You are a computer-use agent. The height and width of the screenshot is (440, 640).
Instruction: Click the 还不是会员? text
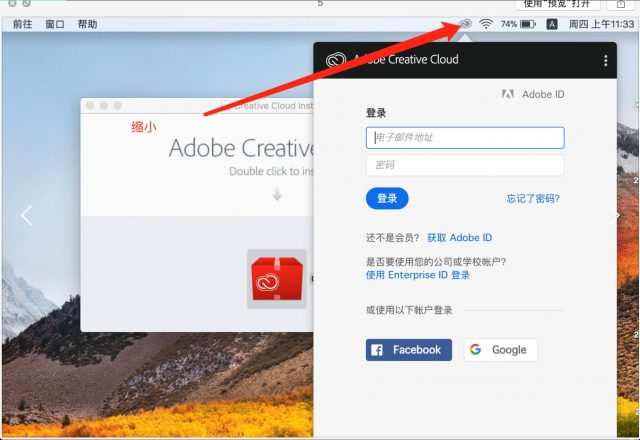click(393, 238)
